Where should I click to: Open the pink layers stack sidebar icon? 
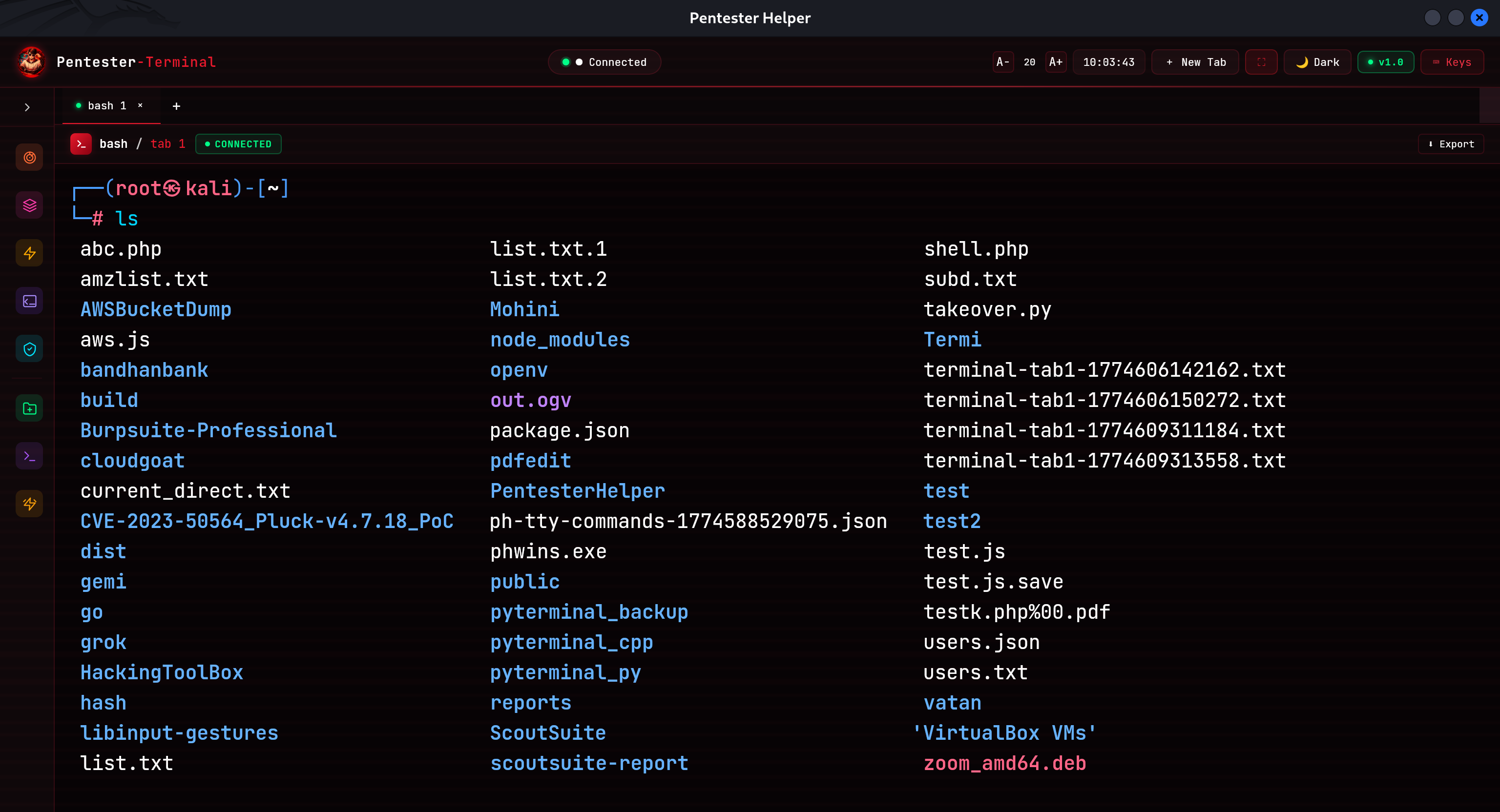pyautogui.click(x=29, y=205)
